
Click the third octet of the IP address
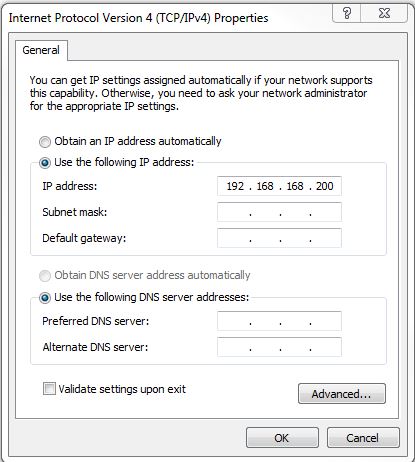point(295,186)
